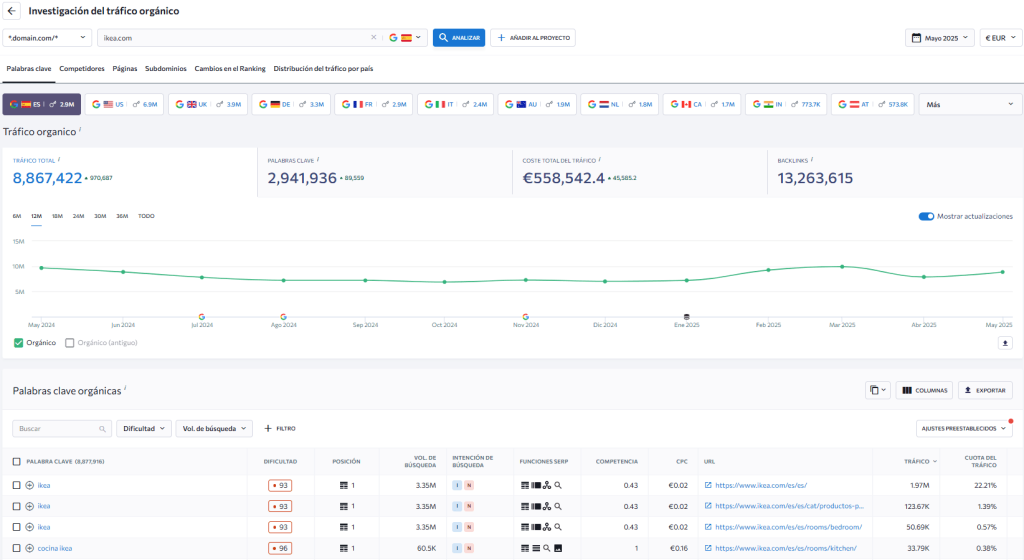
Task: Set chart range to 6M
Action: [17, 216]
